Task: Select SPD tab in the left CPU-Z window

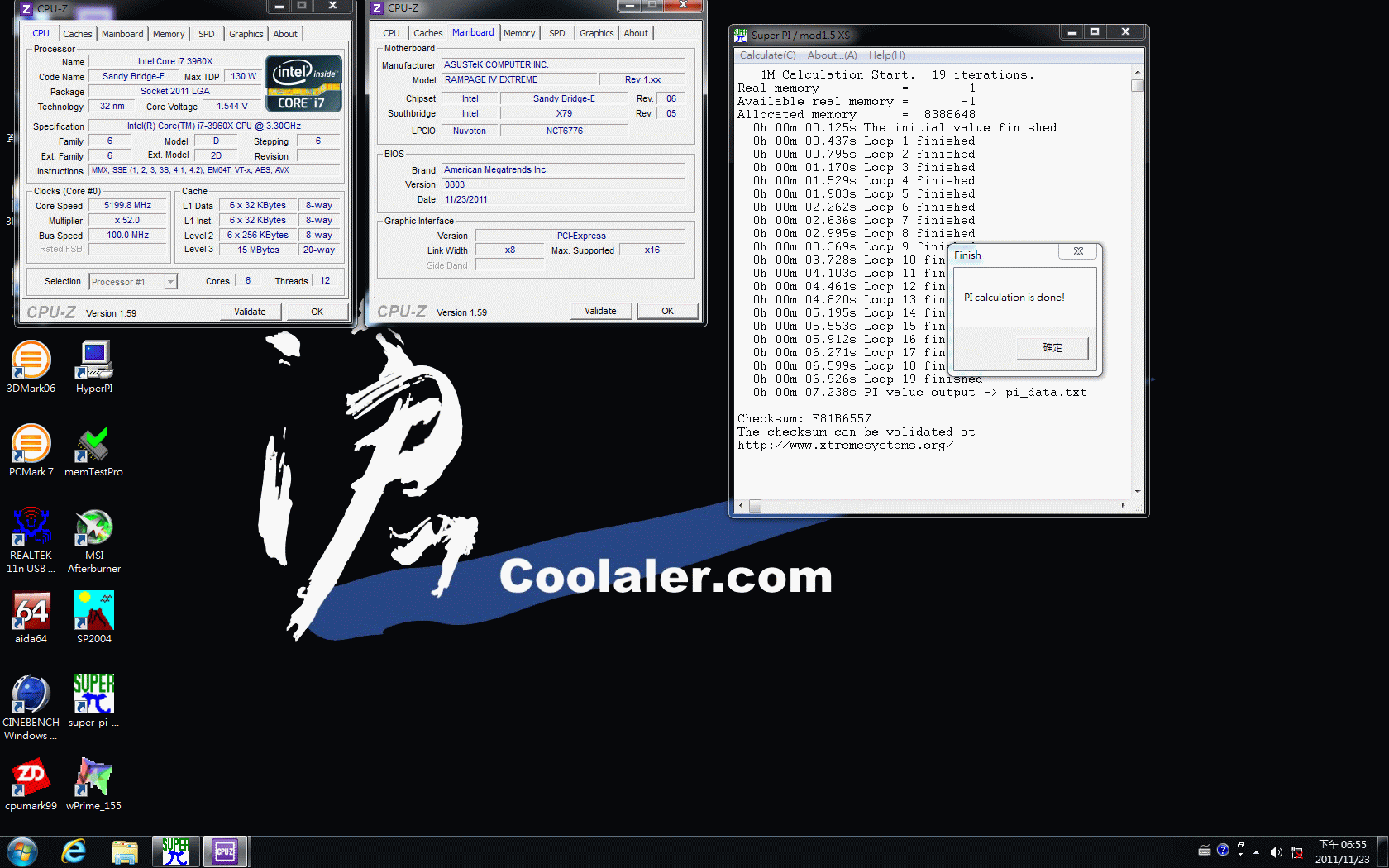Action: coord(207,34)
